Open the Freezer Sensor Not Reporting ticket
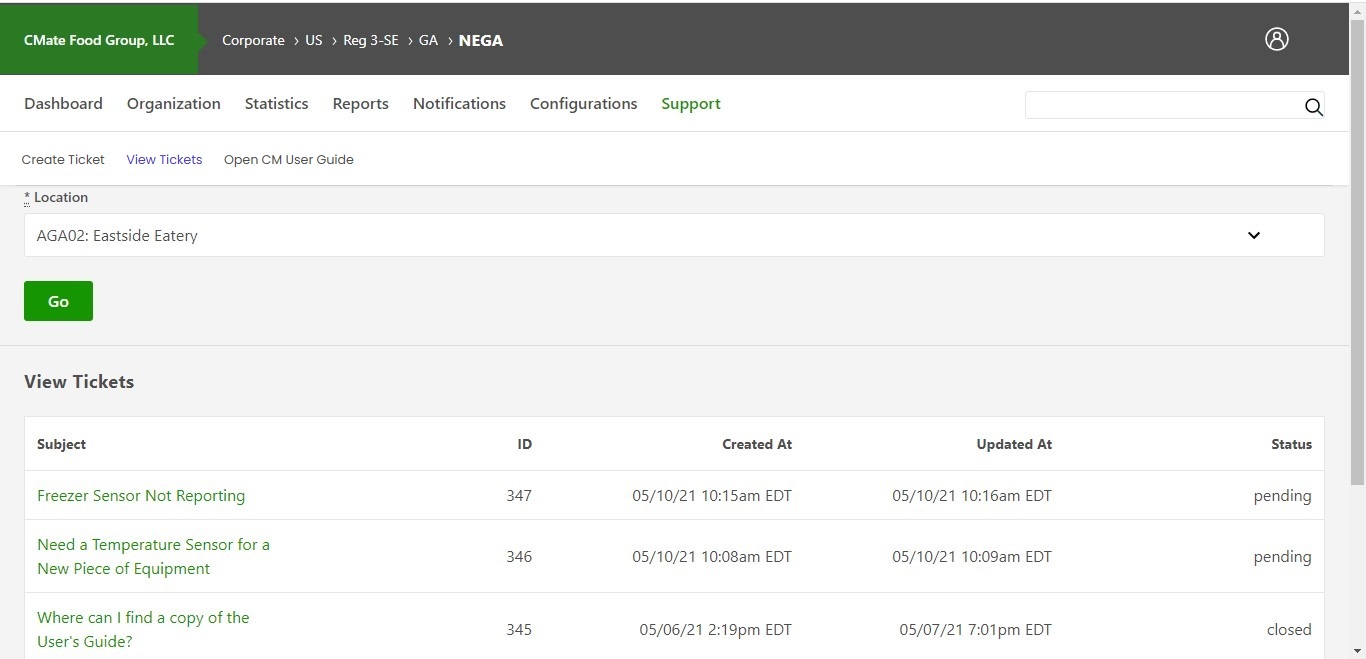Image resolution: width=1366 pixels, height=659 pixels. pyautogui.click(x=141, y=495)
